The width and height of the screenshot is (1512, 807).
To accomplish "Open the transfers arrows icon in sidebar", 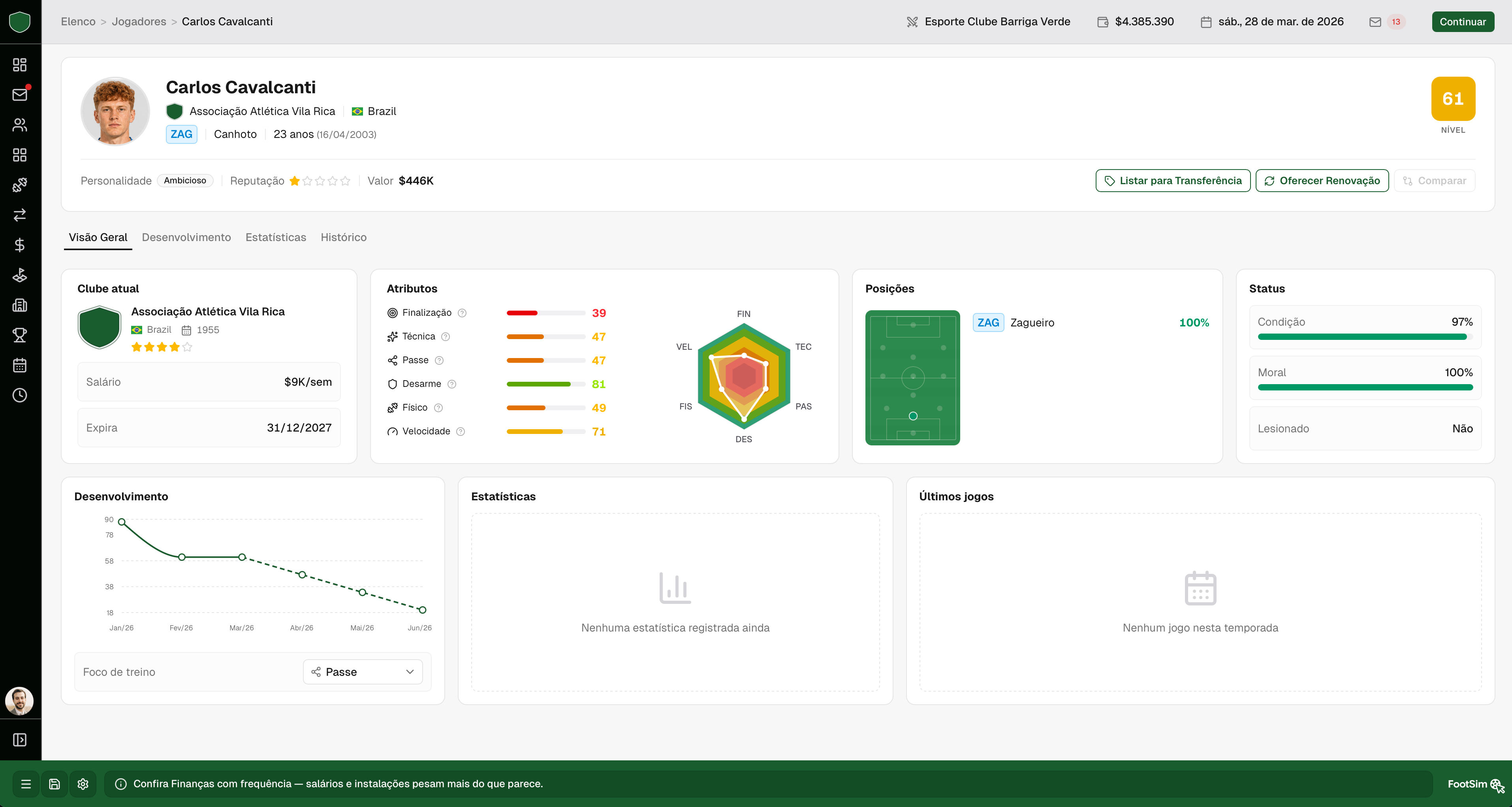I will tap(20, 215).
